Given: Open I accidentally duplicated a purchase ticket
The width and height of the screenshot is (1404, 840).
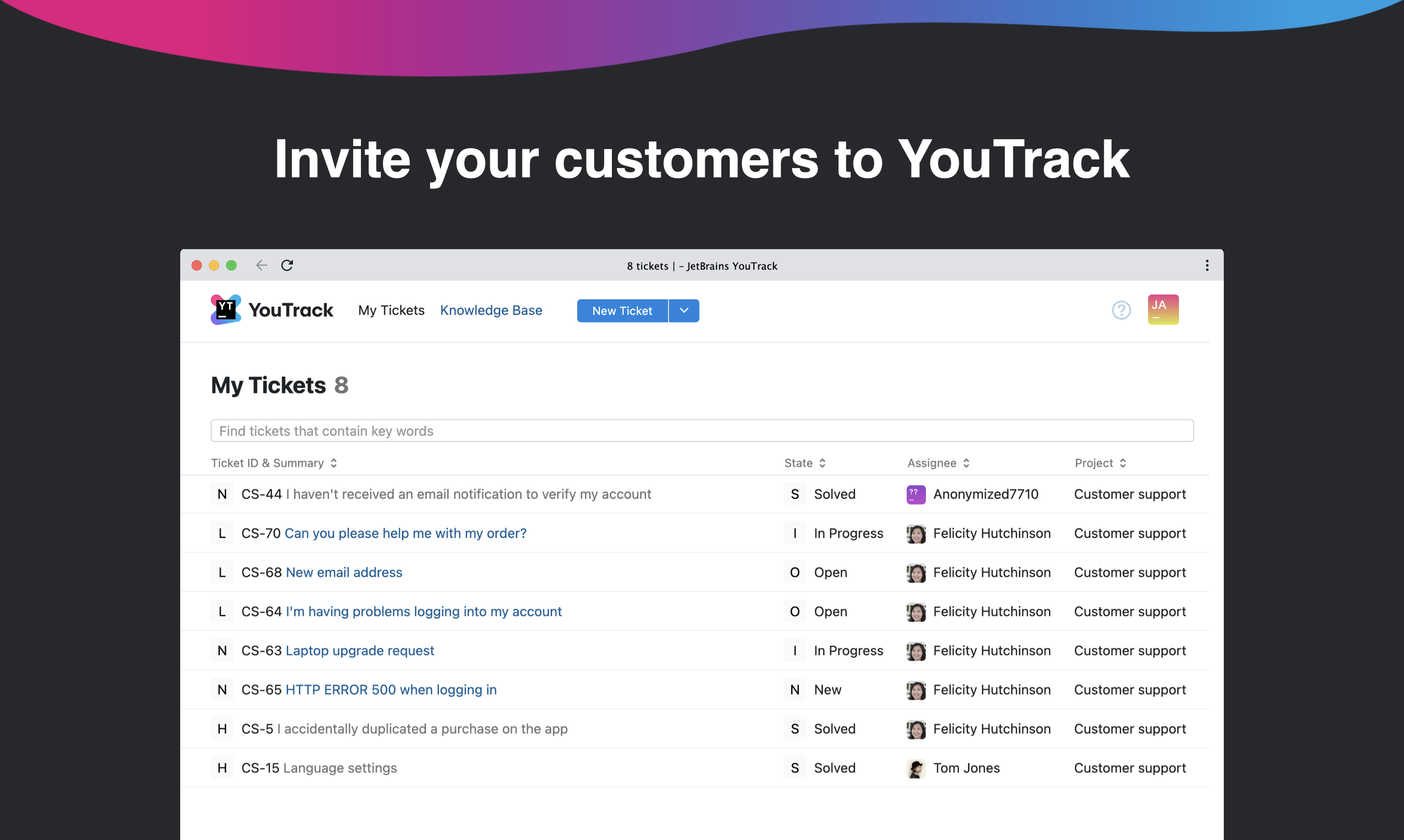Looking at the screenshot, I should click(422, 728).
